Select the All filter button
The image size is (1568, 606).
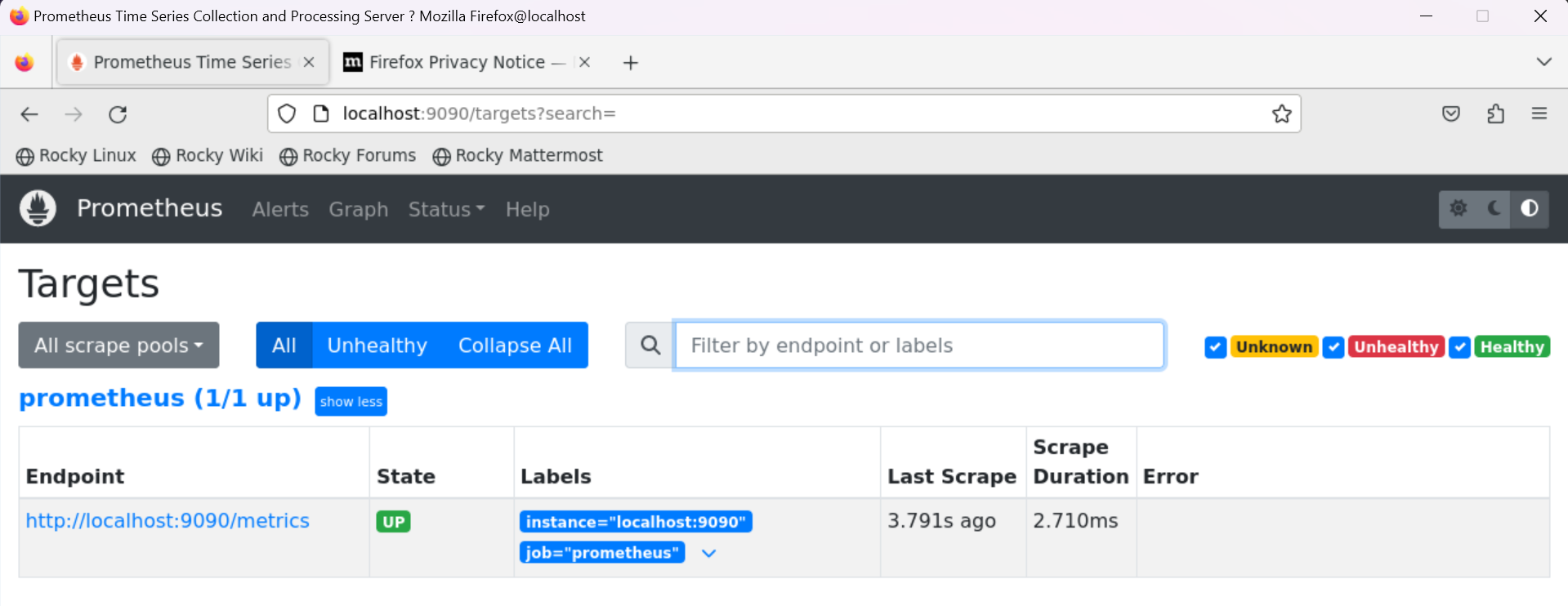pos(284,345)
